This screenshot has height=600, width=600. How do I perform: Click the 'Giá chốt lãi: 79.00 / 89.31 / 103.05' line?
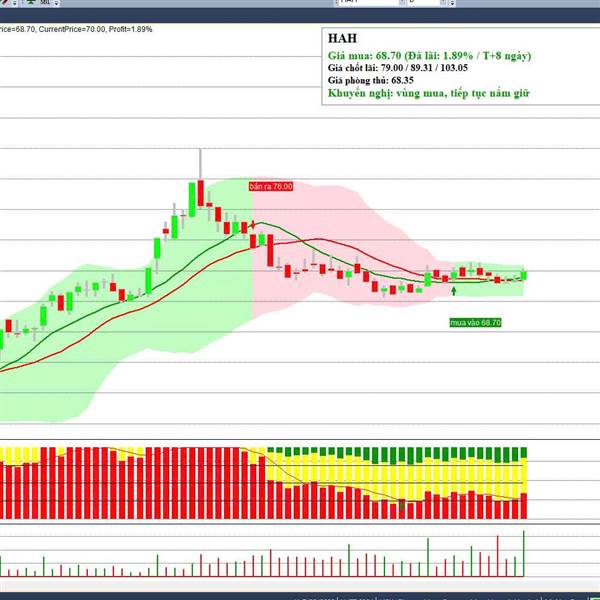point(398,68)
